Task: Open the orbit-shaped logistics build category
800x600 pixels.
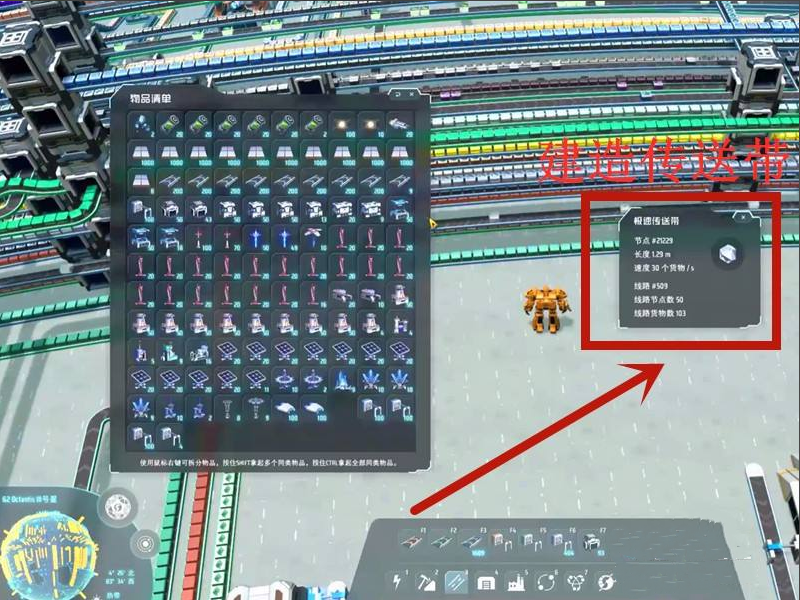Action: pyautogui.click(x=546, y=581)
